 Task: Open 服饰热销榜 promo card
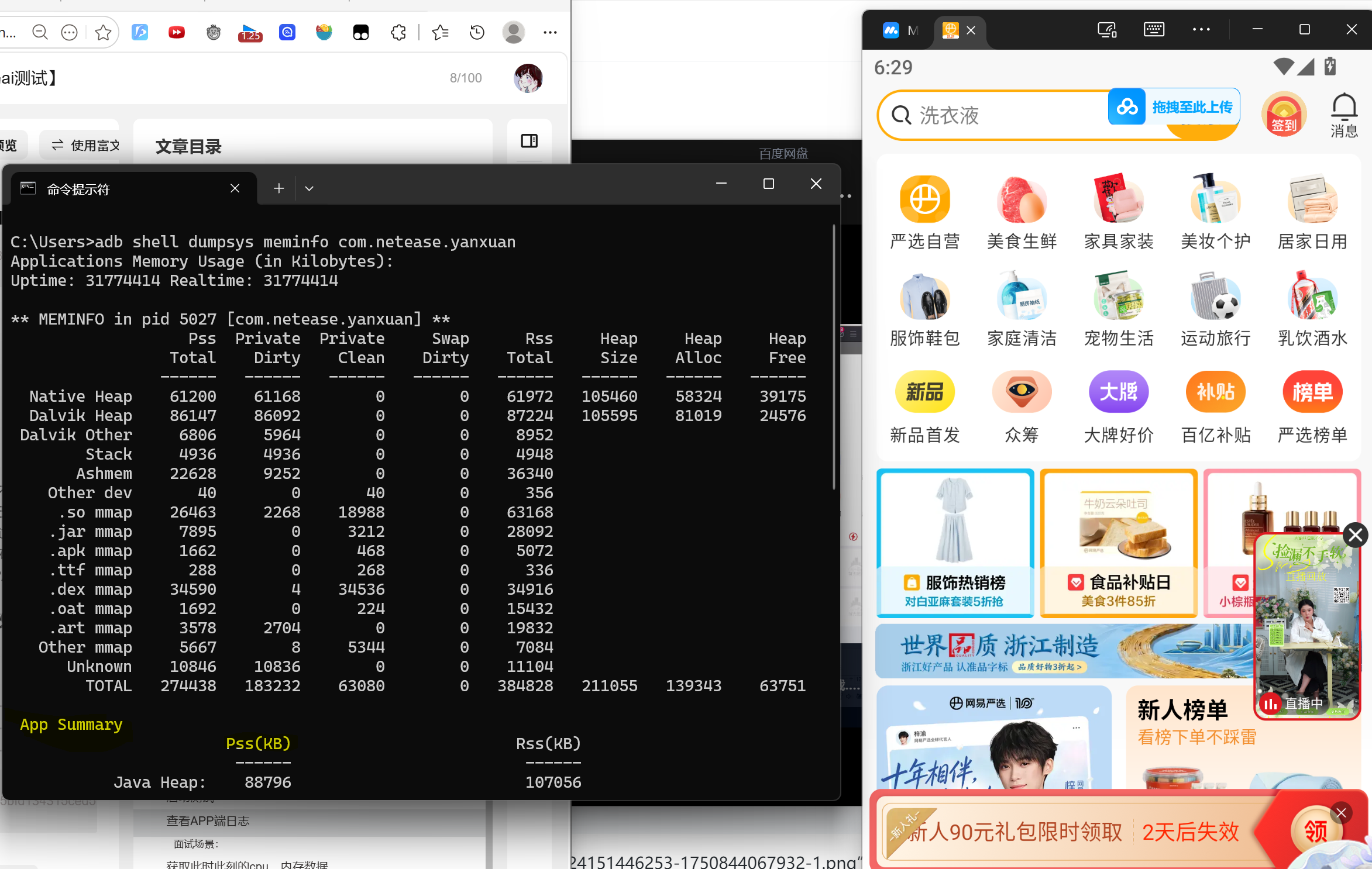pyautogui.click(x=955, y=543)
